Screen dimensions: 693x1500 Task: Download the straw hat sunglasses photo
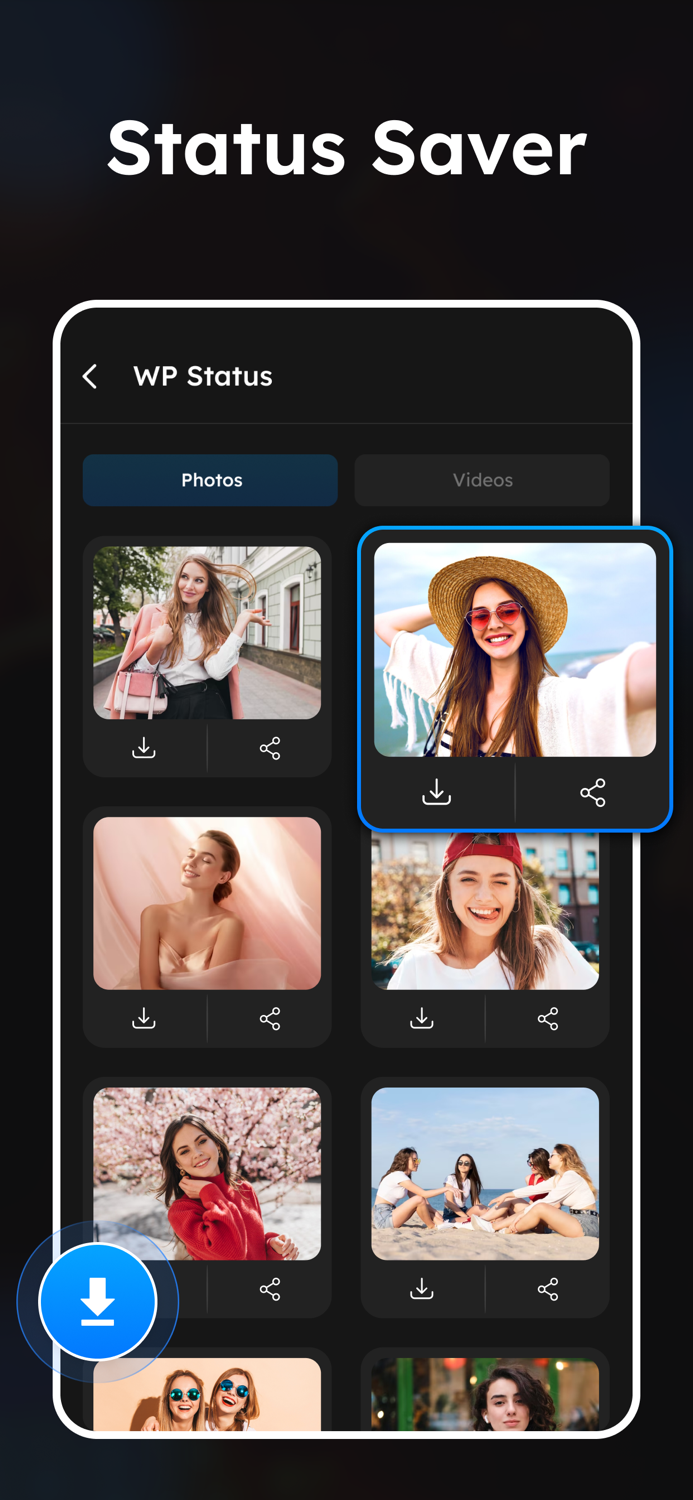click(x=436, y=793)
